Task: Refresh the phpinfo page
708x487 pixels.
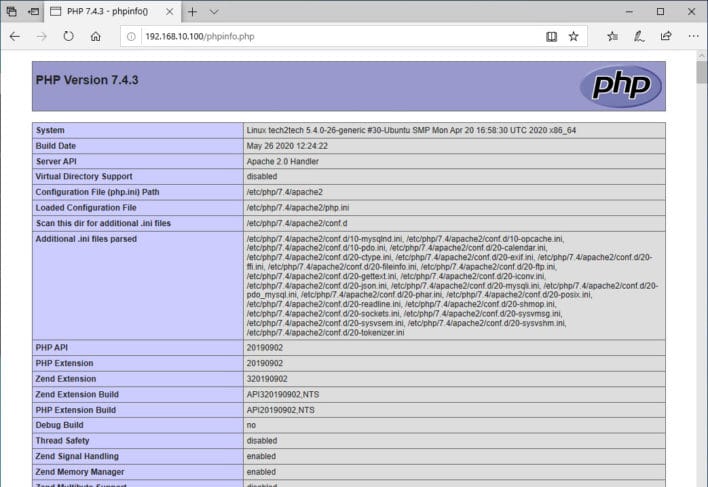Action: pyautogui.click(x=68, y=36)
